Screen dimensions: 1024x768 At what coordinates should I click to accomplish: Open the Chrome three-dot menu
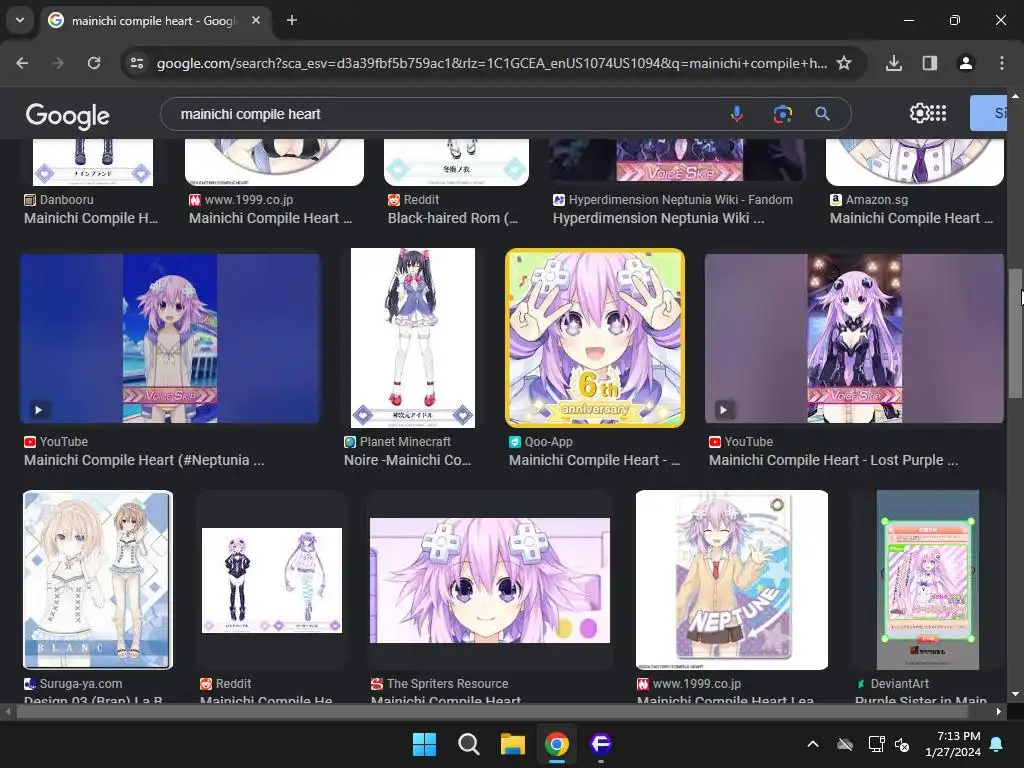1002,63
